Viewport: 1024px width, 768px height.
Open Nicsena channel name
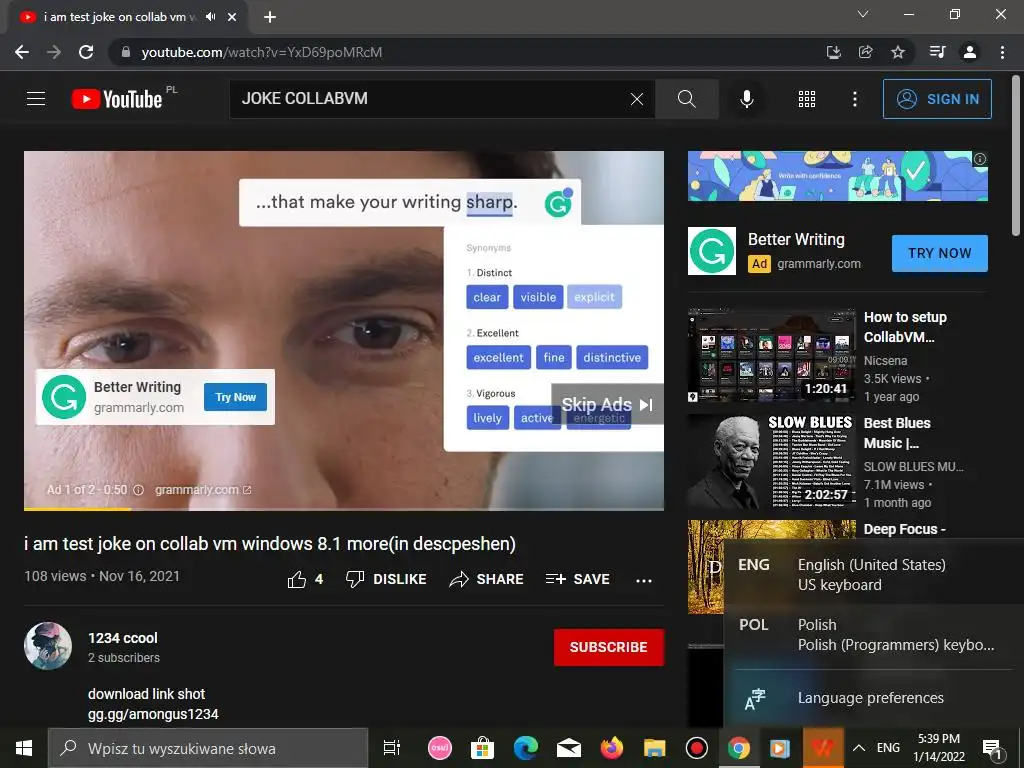pos(885,360)
